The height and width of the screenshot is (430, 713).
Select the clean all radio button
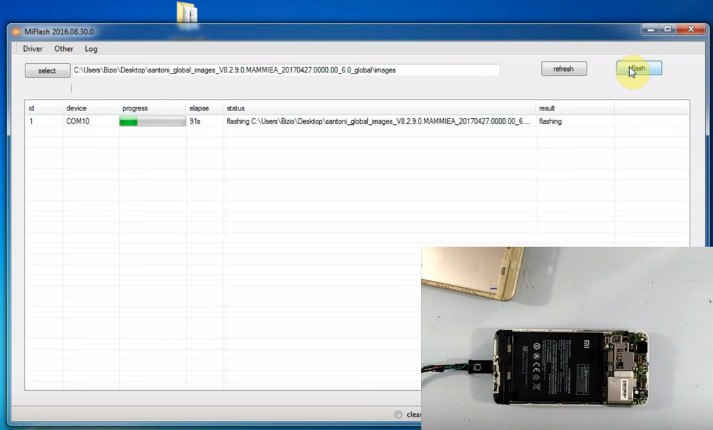(x=398, y=415)
